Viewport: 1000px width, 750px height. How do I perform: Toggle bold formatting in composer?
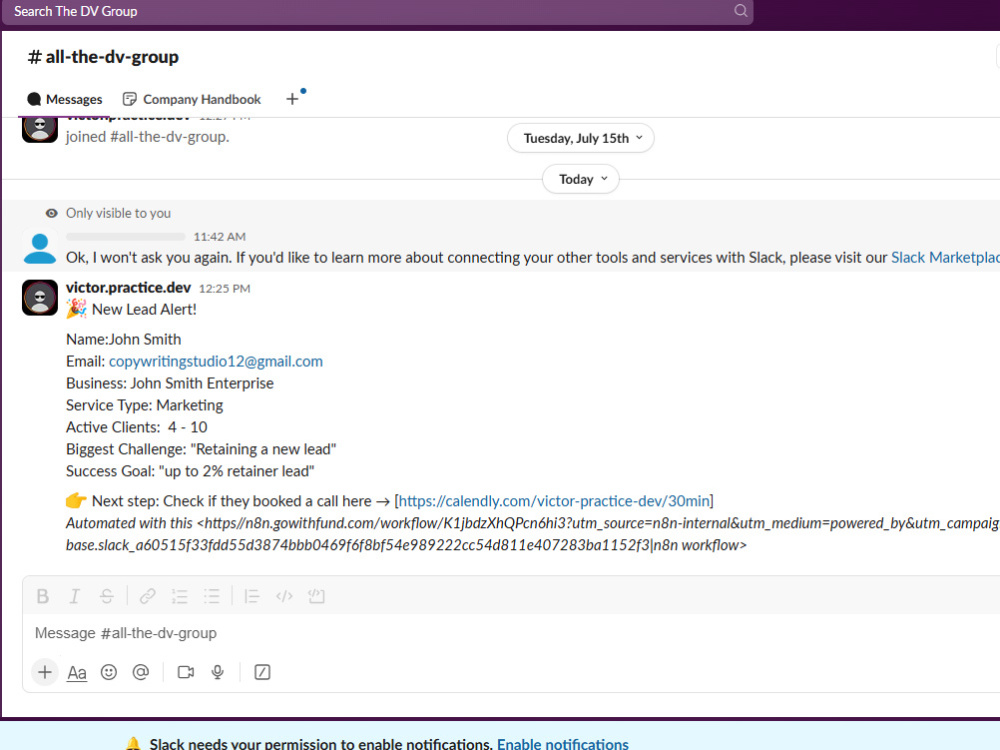[x=43, y=596]
